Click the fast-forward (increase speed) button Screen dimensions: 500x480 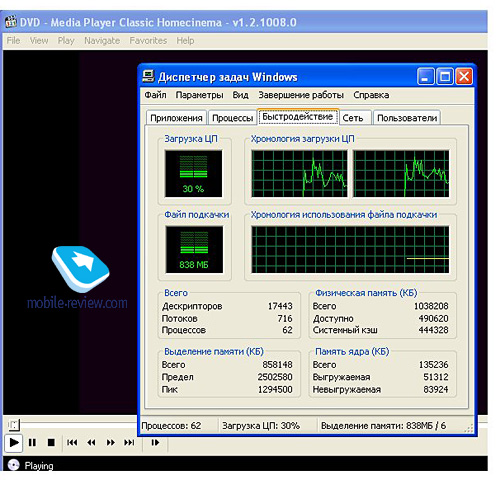(x=110, y=443)
